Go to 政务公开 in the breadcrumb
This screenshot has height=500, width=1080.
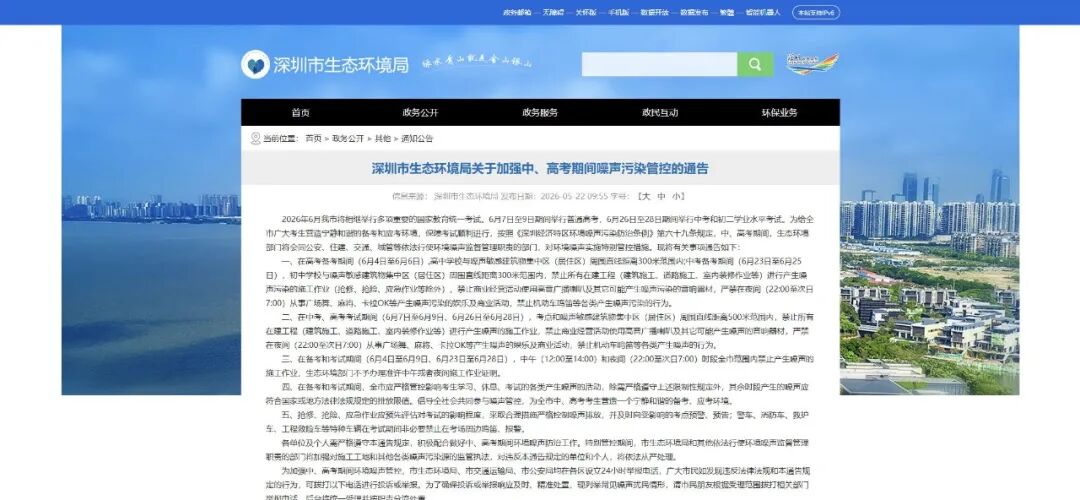348,138
